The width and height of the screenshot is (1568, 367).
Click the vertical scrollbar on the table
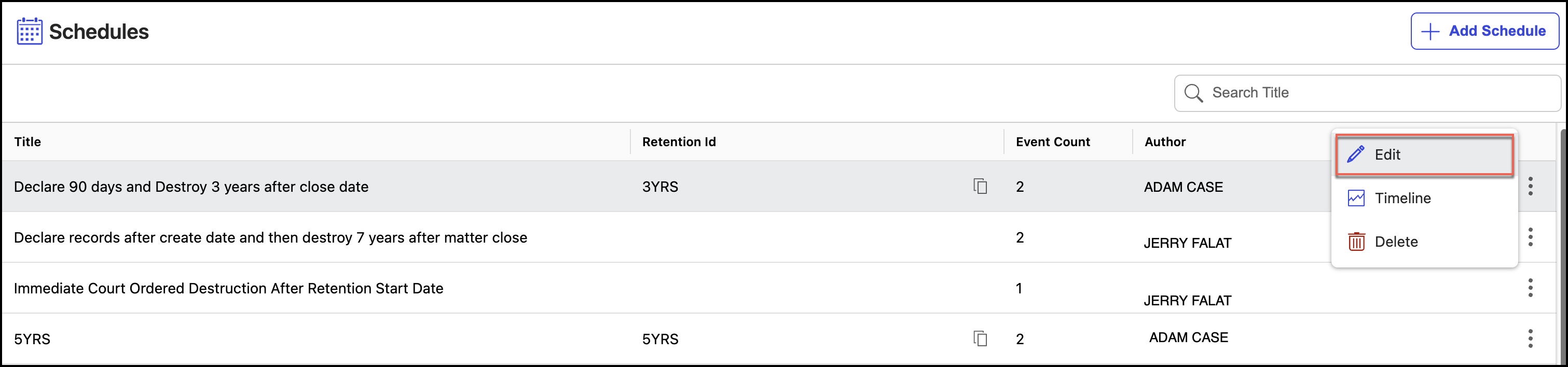tap(1563, 243)
